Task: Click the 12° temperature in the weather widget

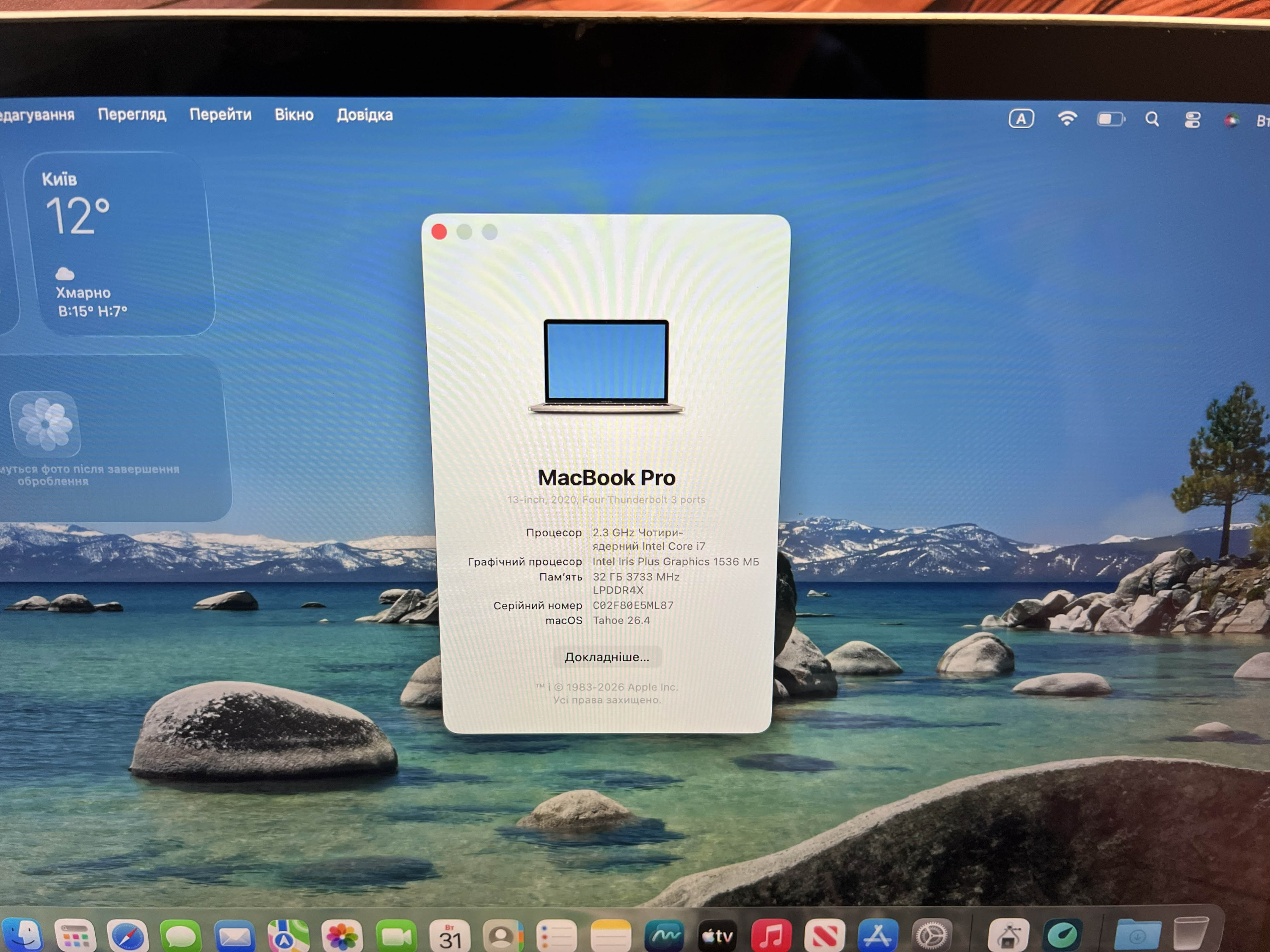Action: click(78, 216)
